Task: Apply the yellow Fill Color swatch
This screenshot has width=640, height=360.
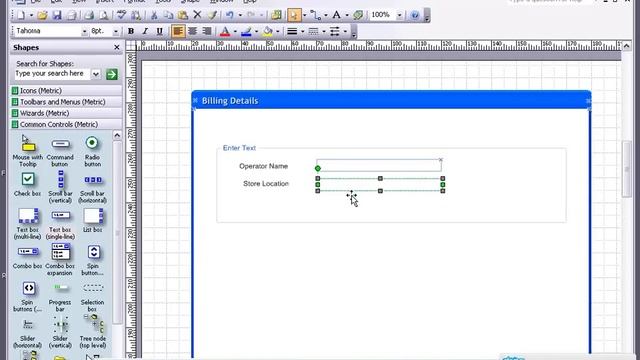Action: [267, 31]
